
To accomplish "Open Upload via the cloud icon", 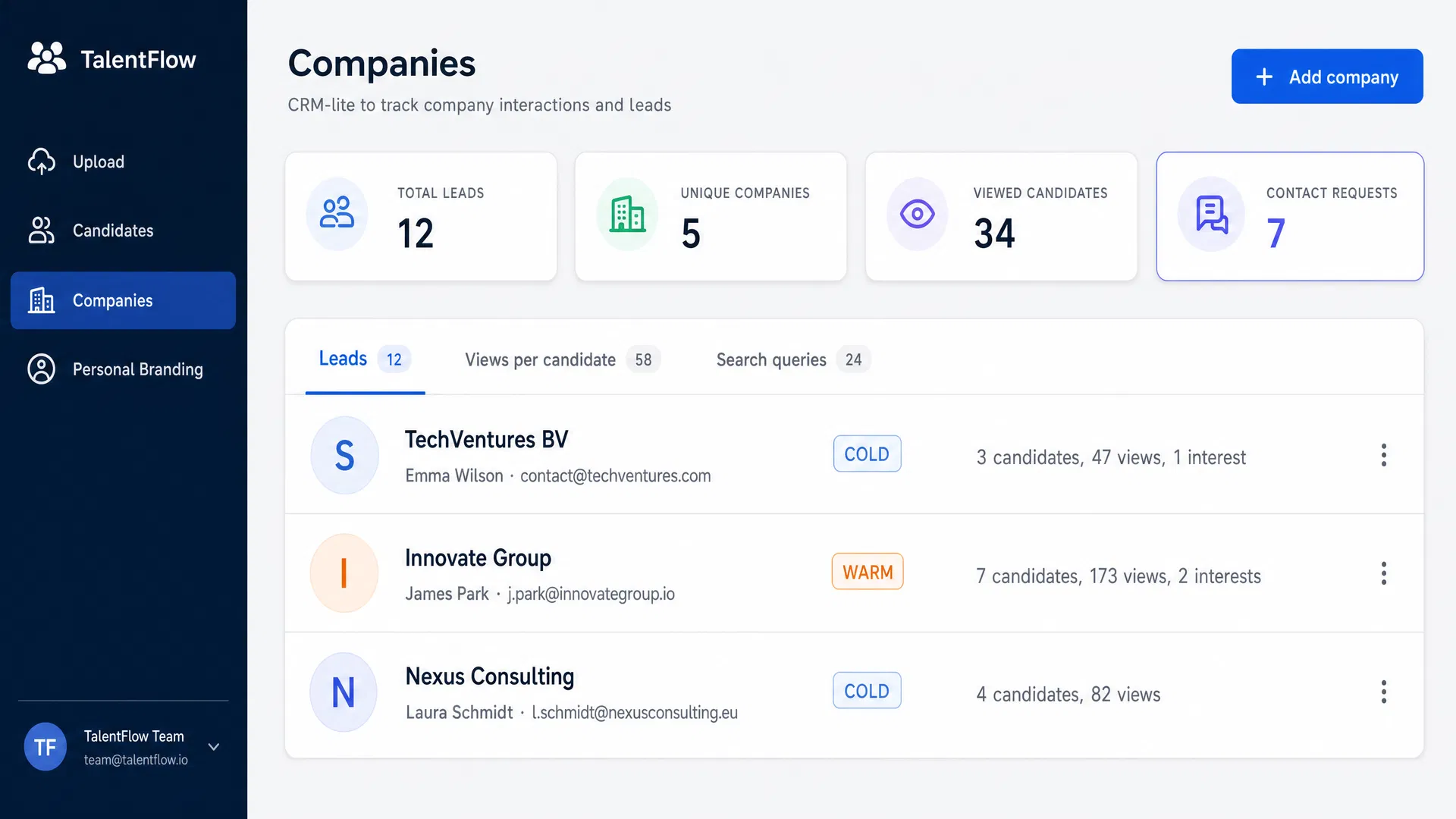I will (42, 162).
